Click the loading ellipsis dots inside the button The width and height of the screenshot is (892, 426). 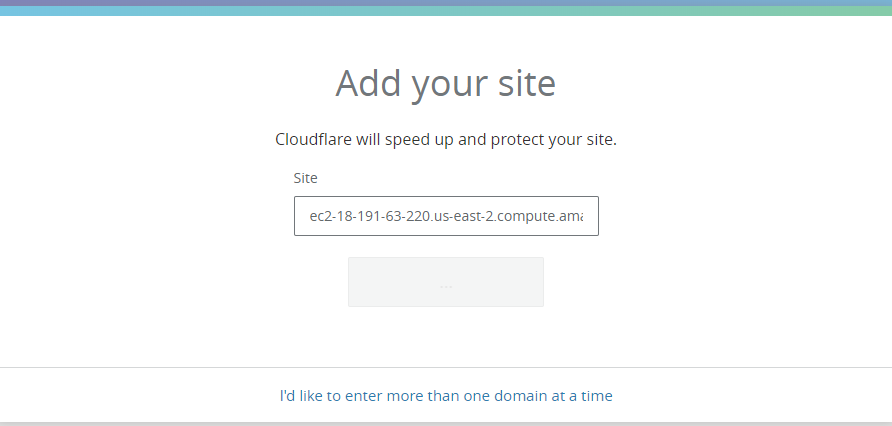coord(446,287)
